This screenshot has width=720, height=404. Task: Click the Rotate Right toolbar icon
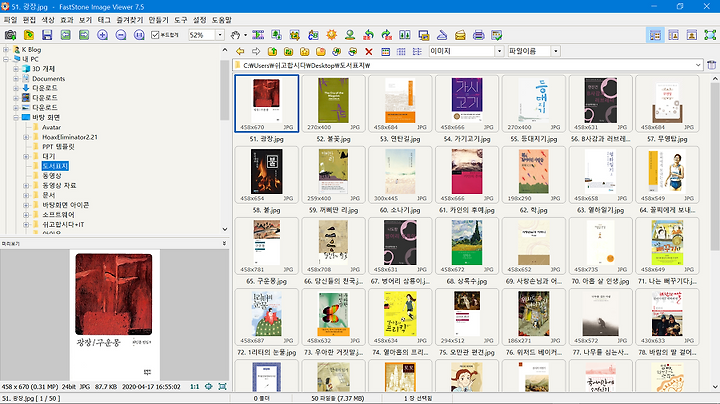point(387,35)
